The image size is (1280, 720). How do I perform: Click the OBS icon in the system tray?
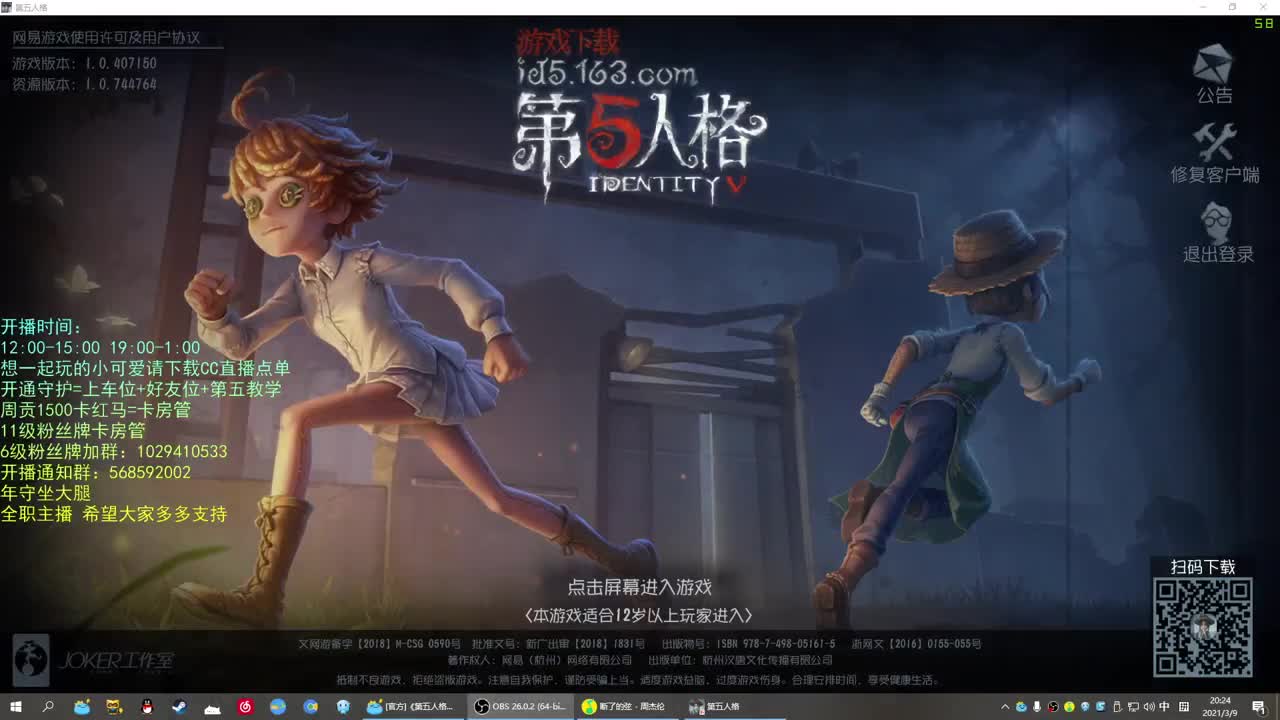[1053, 707]
